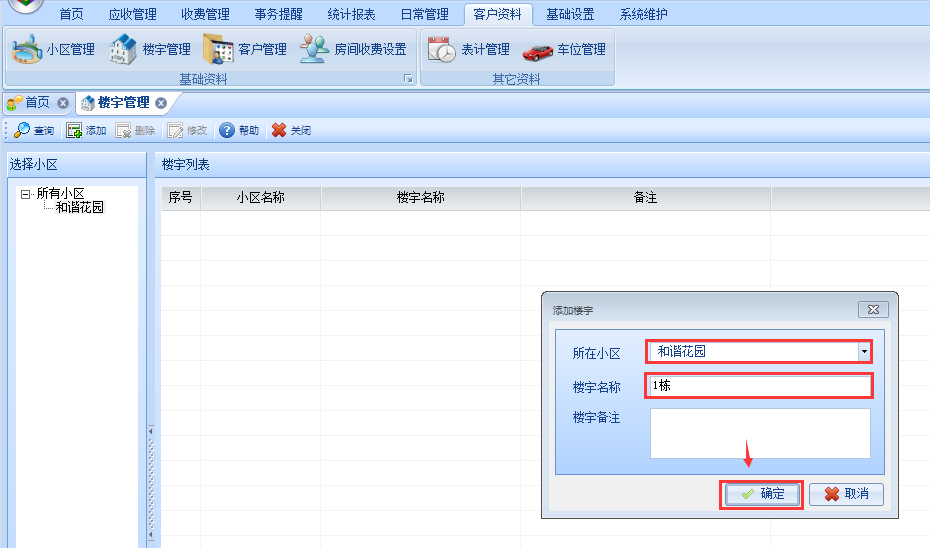Open 帮助 from the toolbar
This screenshot has width=930, height=548.
point(239,130)
